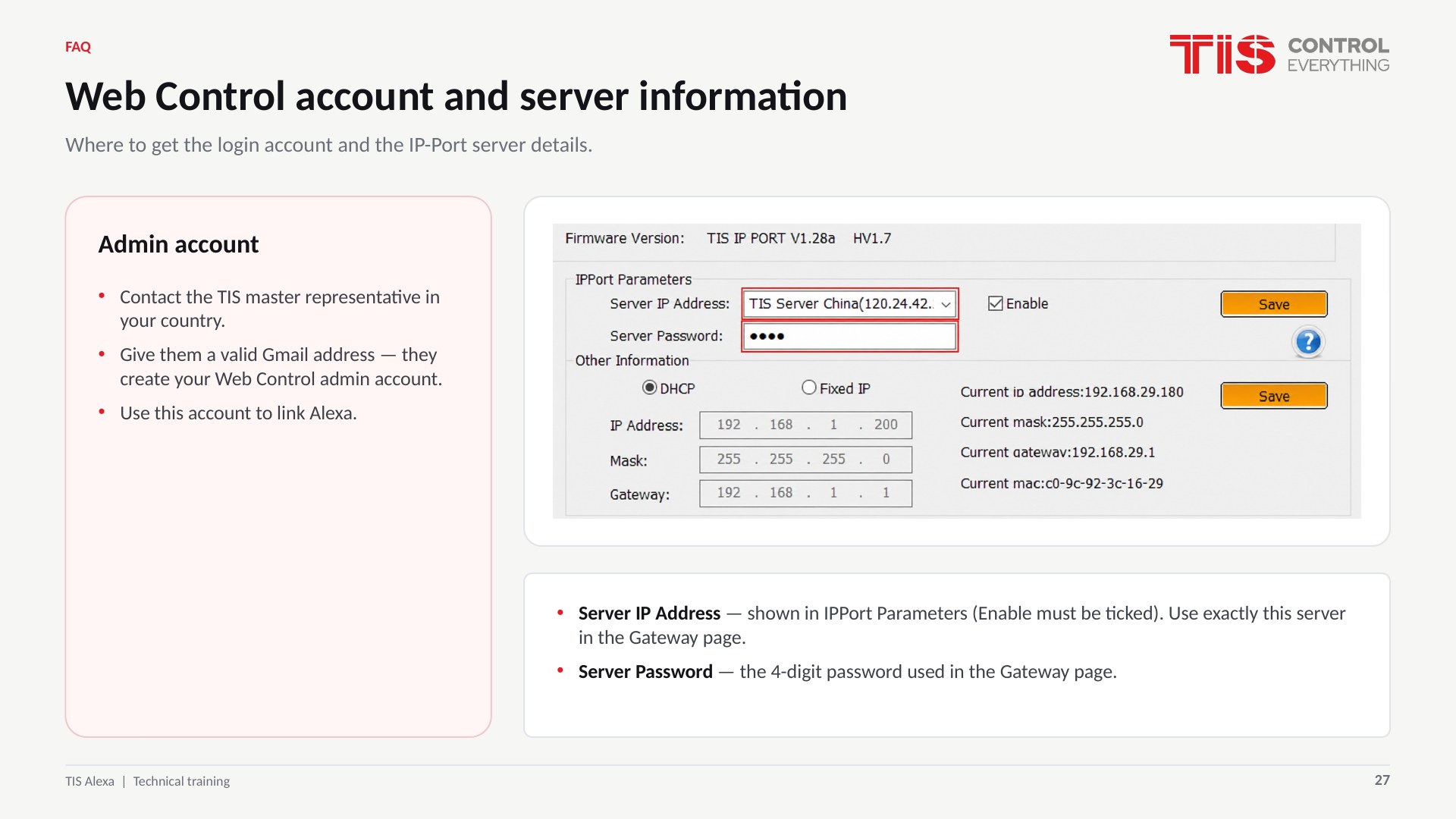Click the subtitle Where to get the login account
Image resolution: width=1456 pixels, height=819 pixels.
[328, 145]
